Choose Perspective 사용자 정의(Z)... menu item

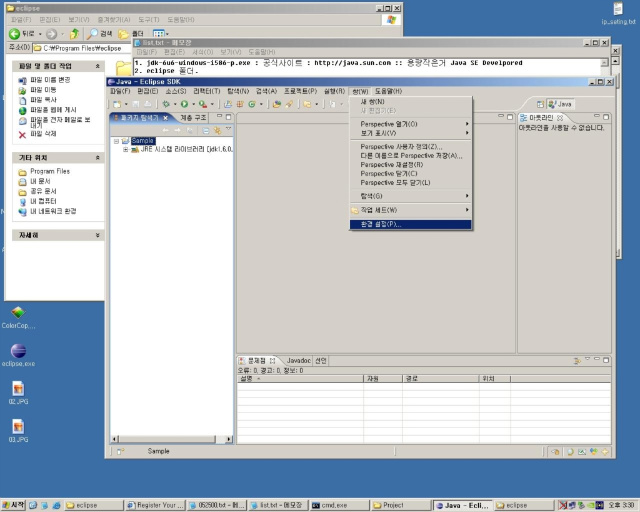(x=411, y=147)
